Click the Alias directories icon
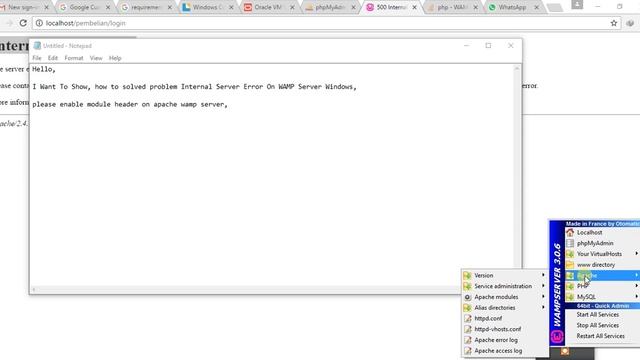Image resolution: width=640 pixels, height=360 pixels. pos(468,308)
